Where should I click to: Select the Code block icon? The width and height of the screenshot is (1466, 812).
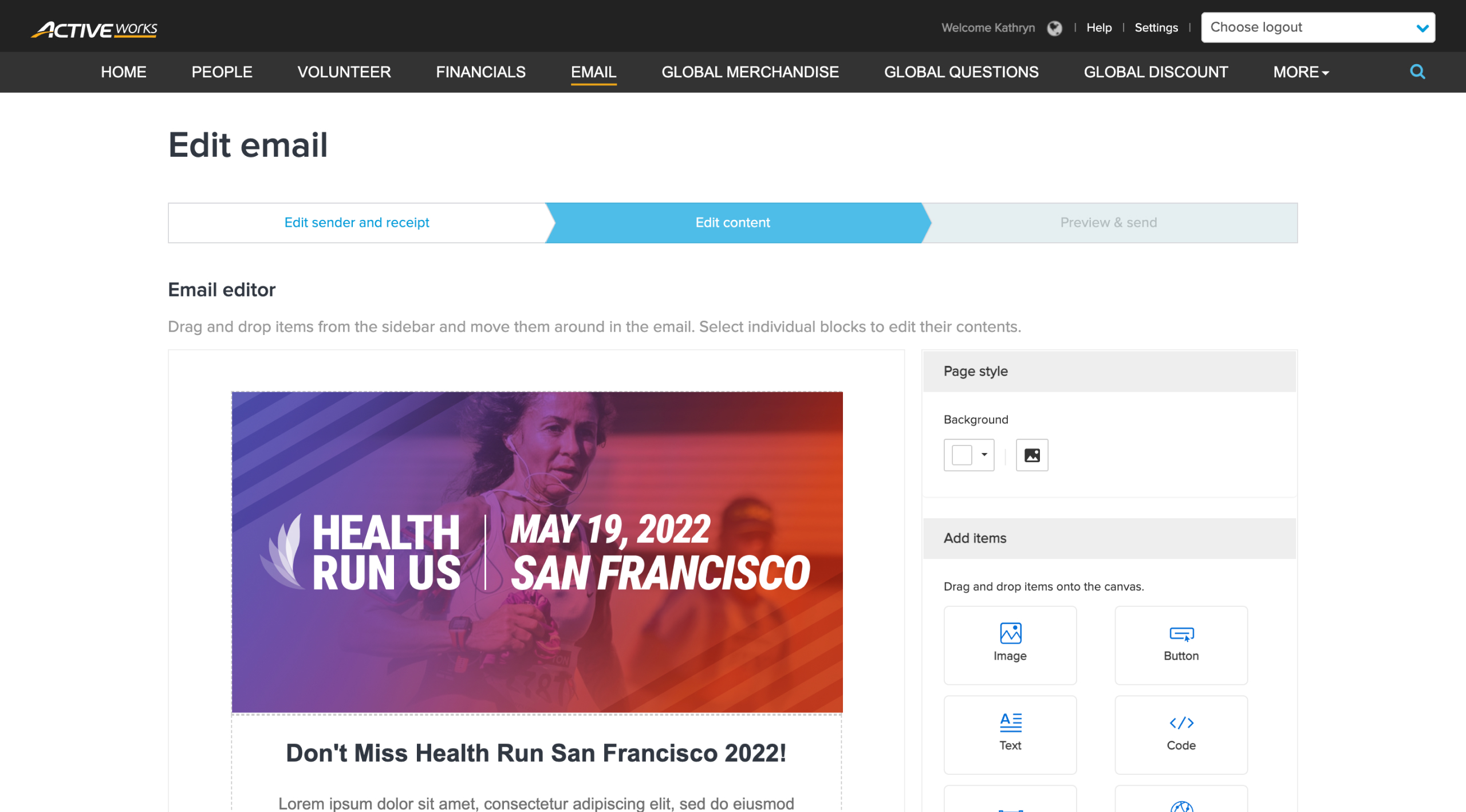1181,734
